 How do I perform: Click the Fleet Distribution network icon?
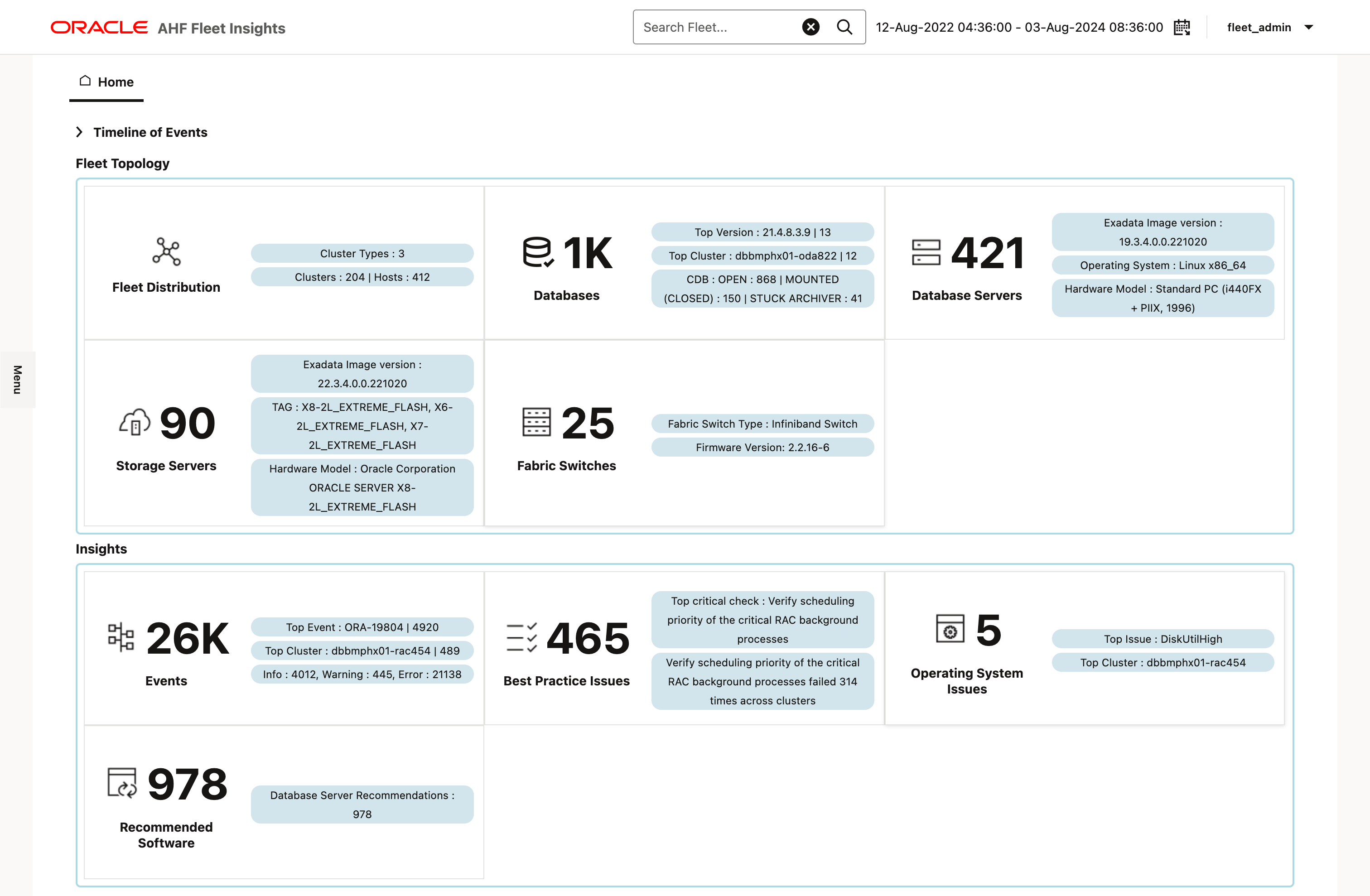tap(166, 252)
